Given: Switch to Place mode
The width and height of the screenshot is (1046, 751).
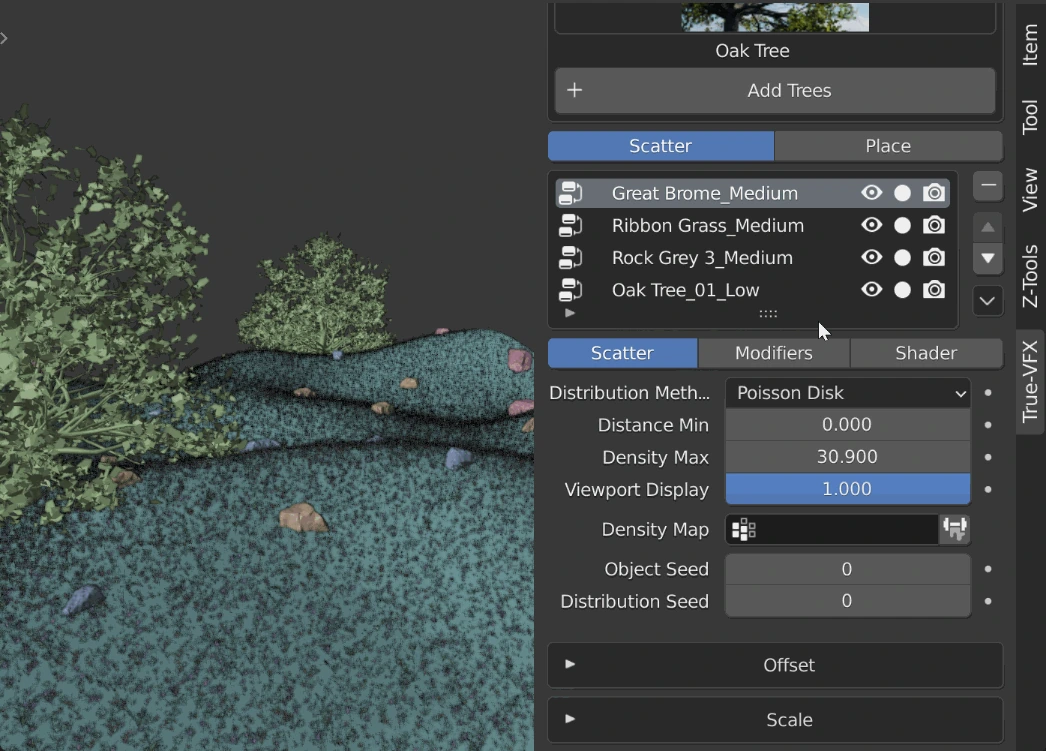Looking at the screenshot, I should click(888, 146).
